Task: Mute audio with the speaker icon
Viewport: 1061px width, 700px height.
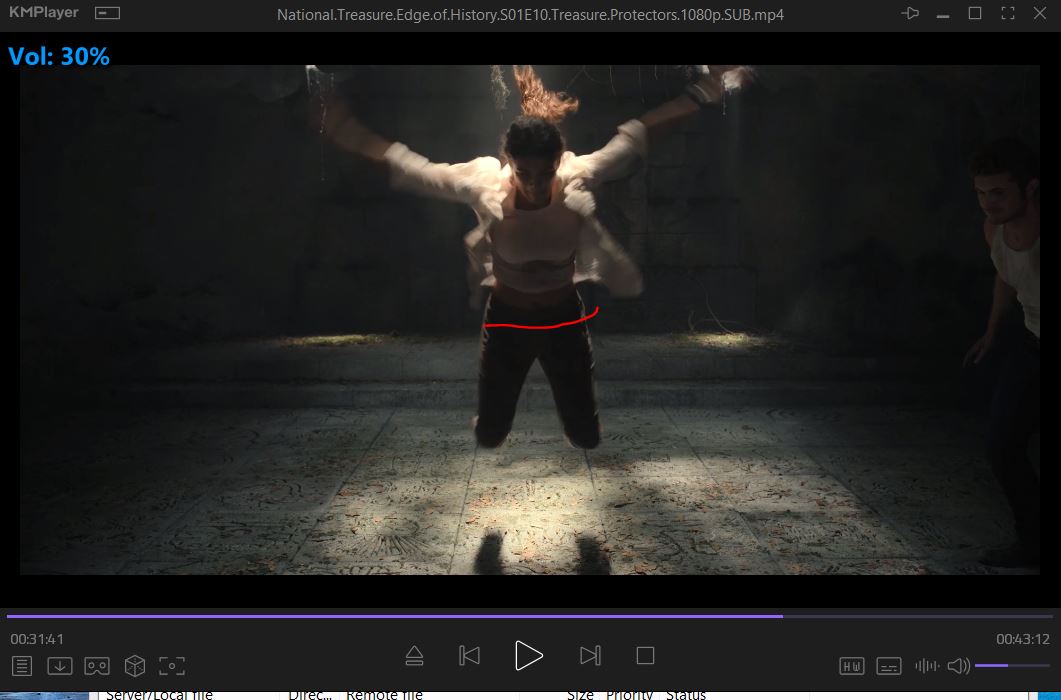Action: tap(958, 666)
